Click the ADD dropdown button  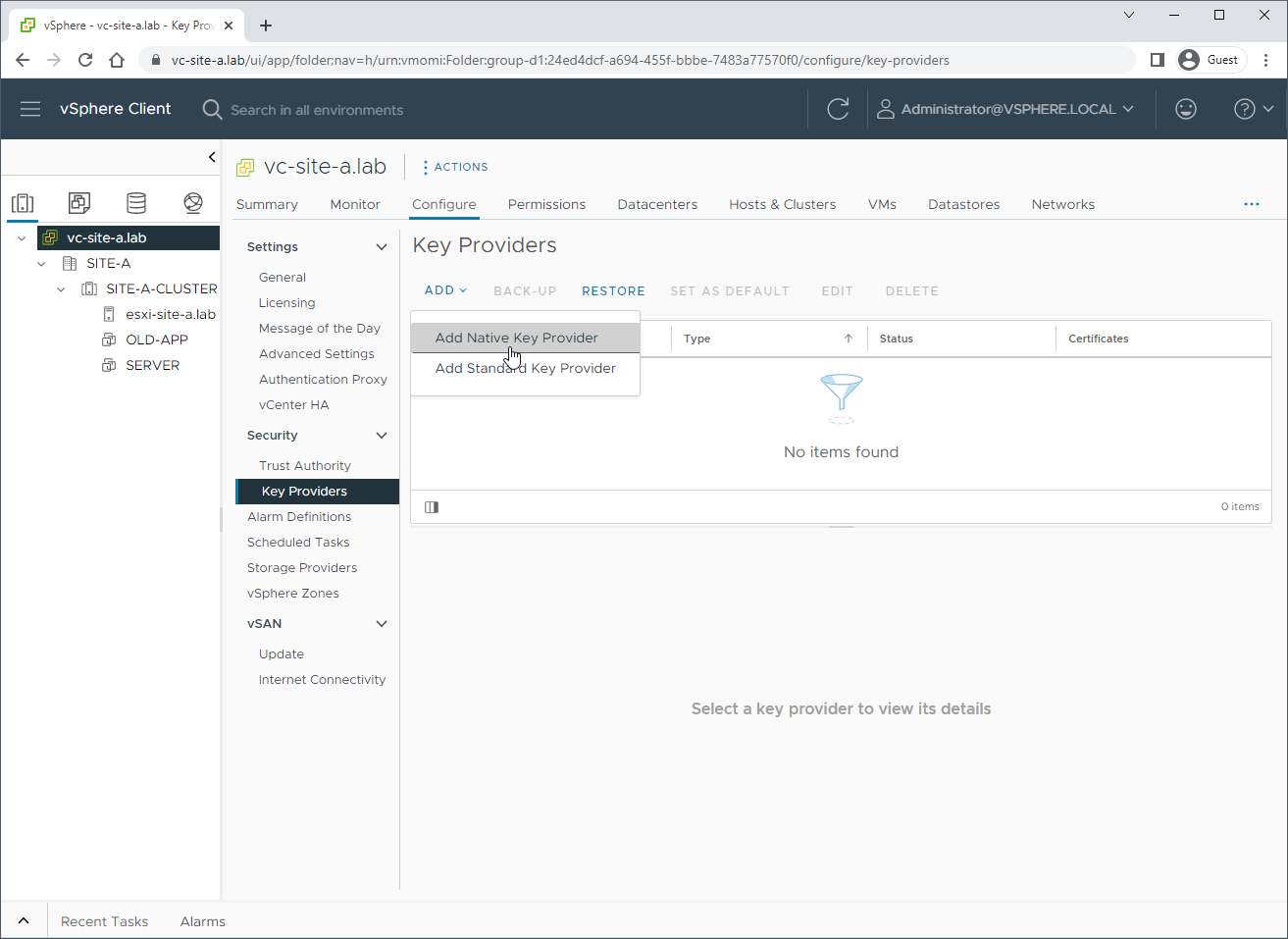click(x=445, y=290)
